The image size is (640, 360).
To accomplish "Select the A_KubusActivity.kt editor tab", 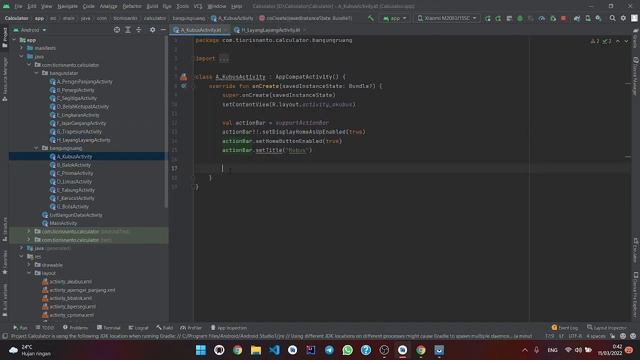I will pos(200,30).
